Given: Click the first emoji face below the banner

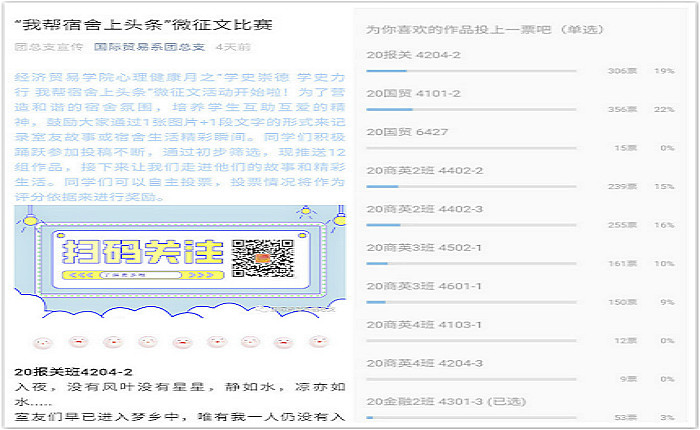Looking at the screenshot, I should click(40, 342).
